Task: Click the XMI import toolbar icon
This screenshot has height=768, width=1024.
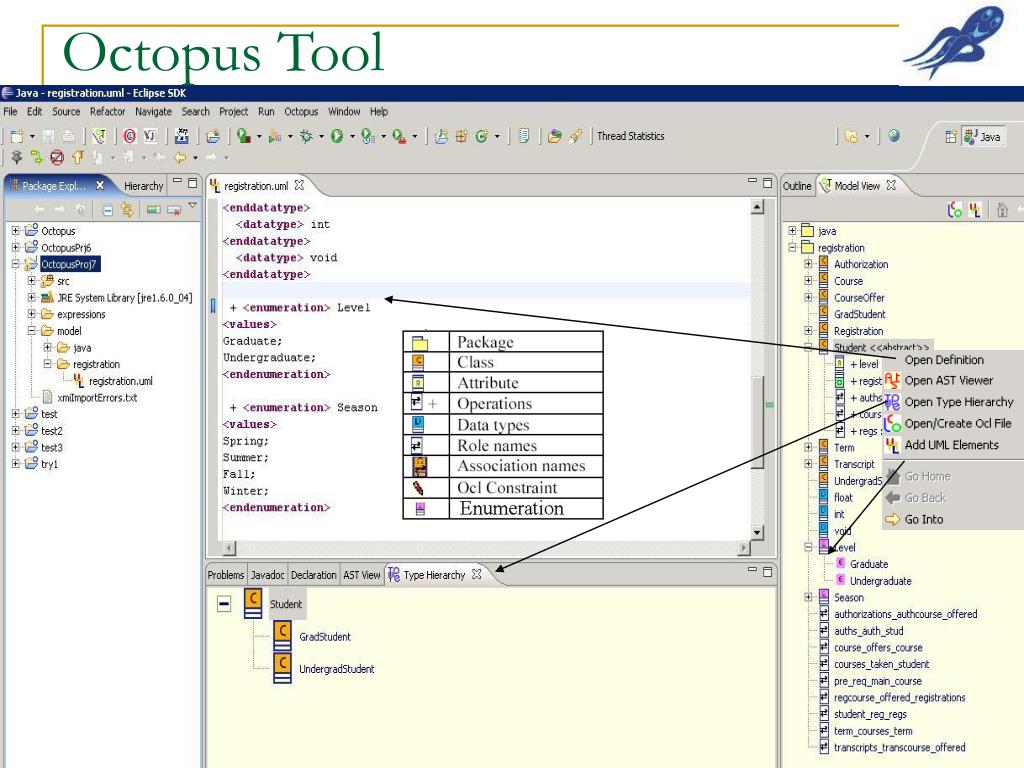Action: [182, 136]
